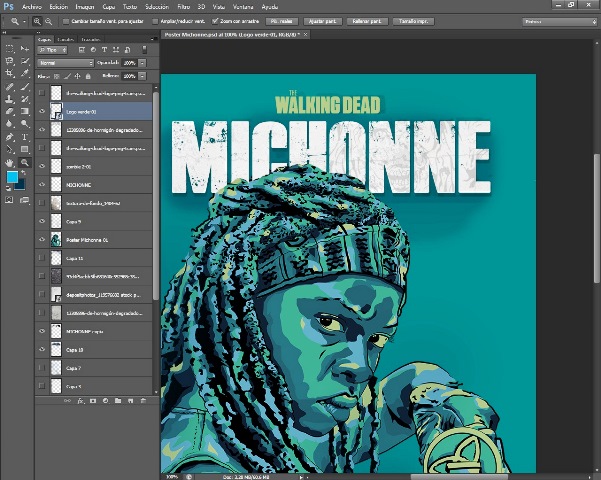The height and width of the screenshot is (480, 601).
Task: Close the Poster Michonne.psd document tab
Action: [305, 35]
